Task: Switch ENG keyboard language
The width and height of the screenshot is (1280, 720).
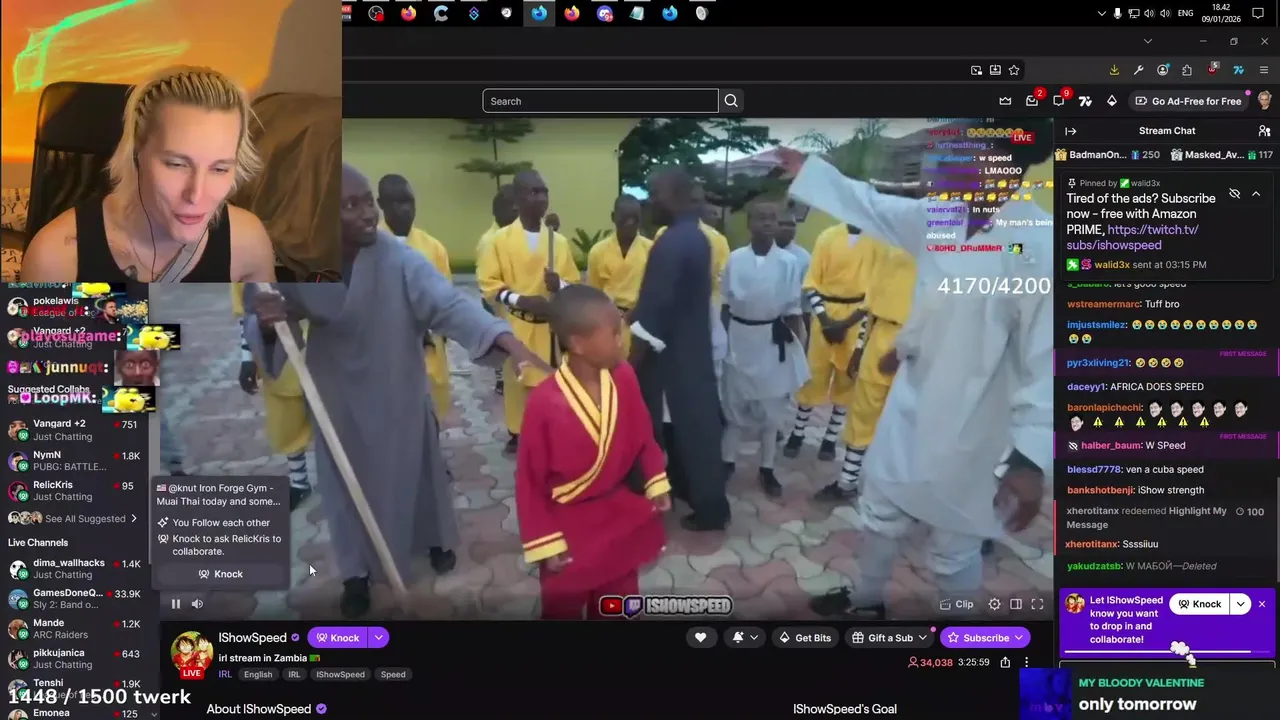Action: (x=1186, y=13)
